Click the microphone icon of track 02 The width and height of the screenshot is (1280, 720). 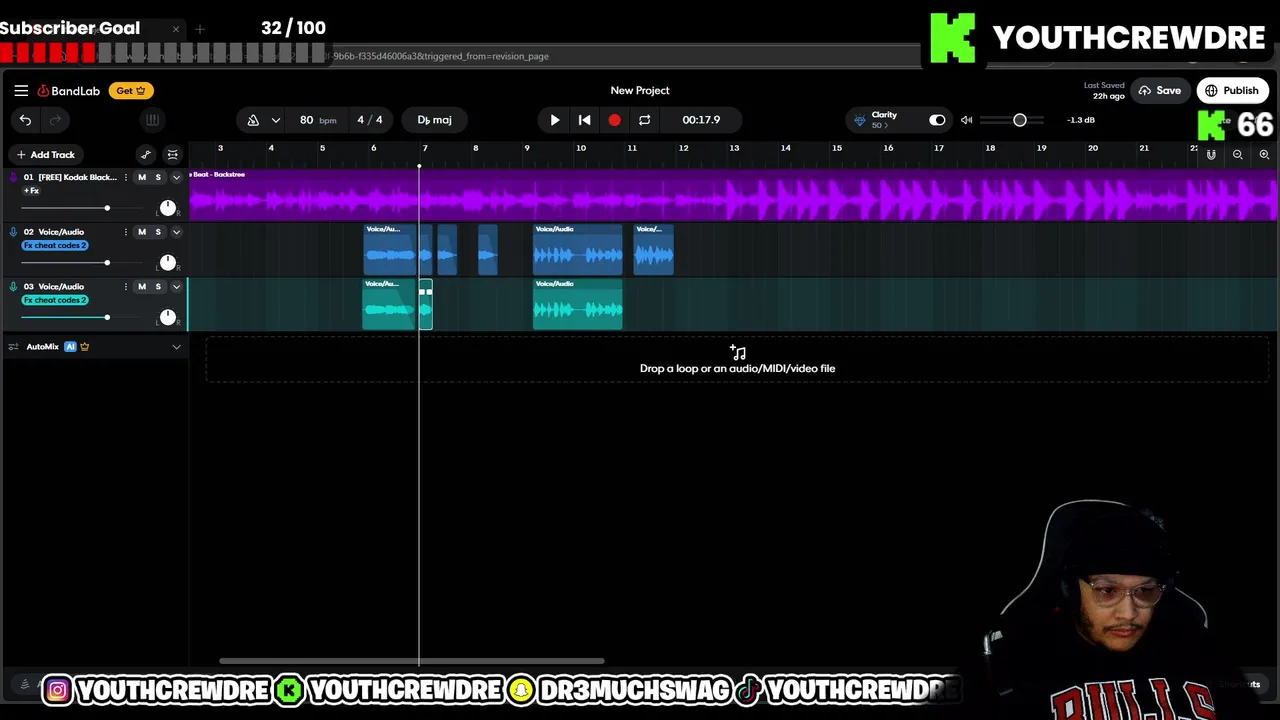coord(13,232)
